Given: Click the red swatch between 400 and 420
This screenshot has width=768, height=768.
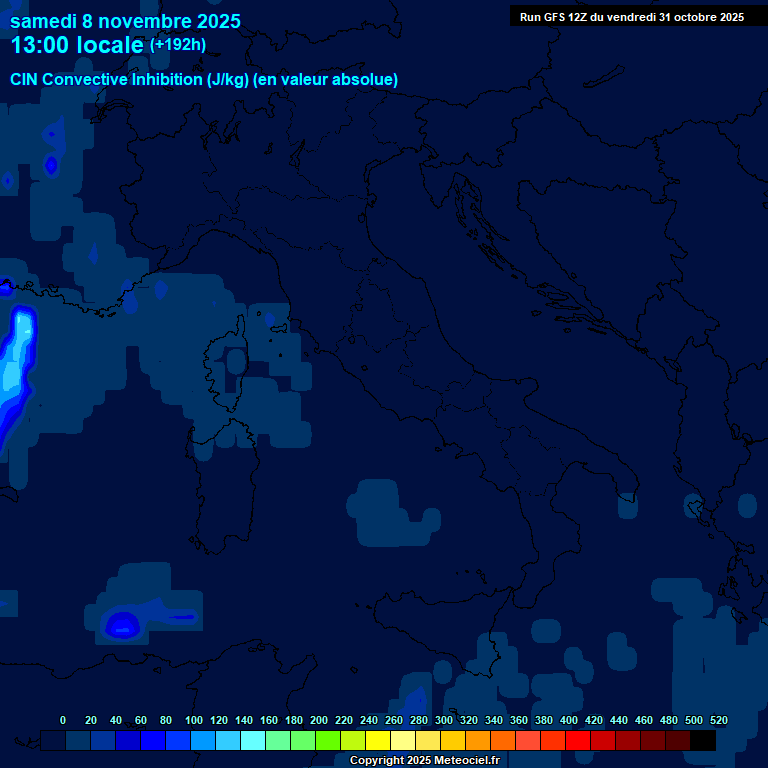Looking at the screenshot, I should pos(577,740).
